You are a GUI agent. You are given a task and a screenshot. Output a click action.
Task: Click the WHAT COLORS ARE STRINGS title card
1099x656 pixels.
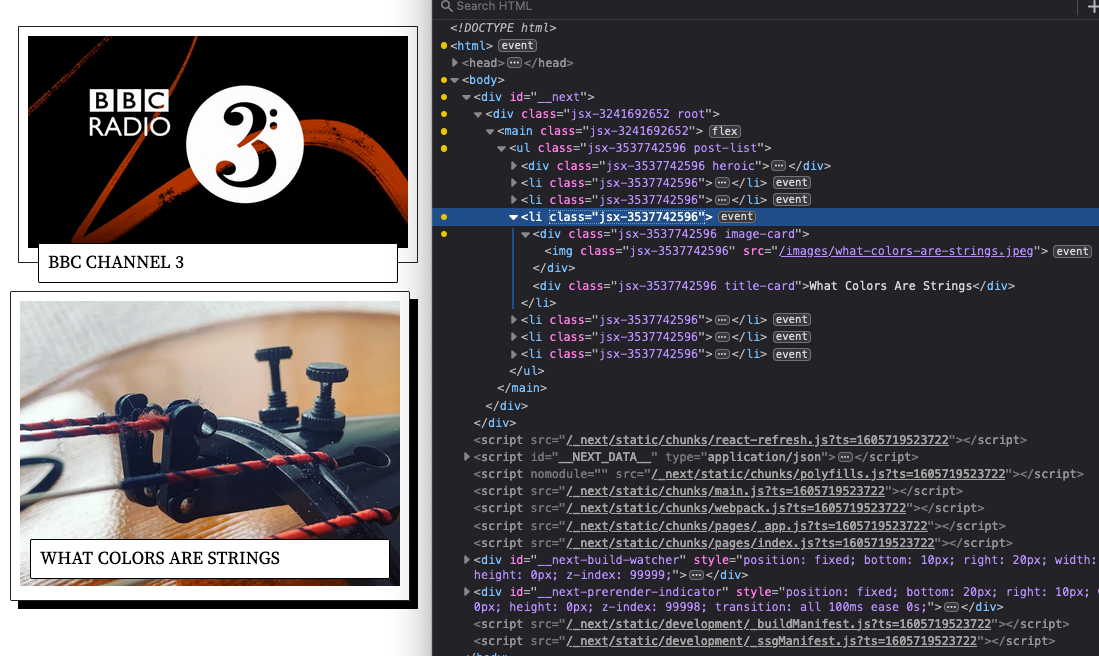[x=210, y=559]
